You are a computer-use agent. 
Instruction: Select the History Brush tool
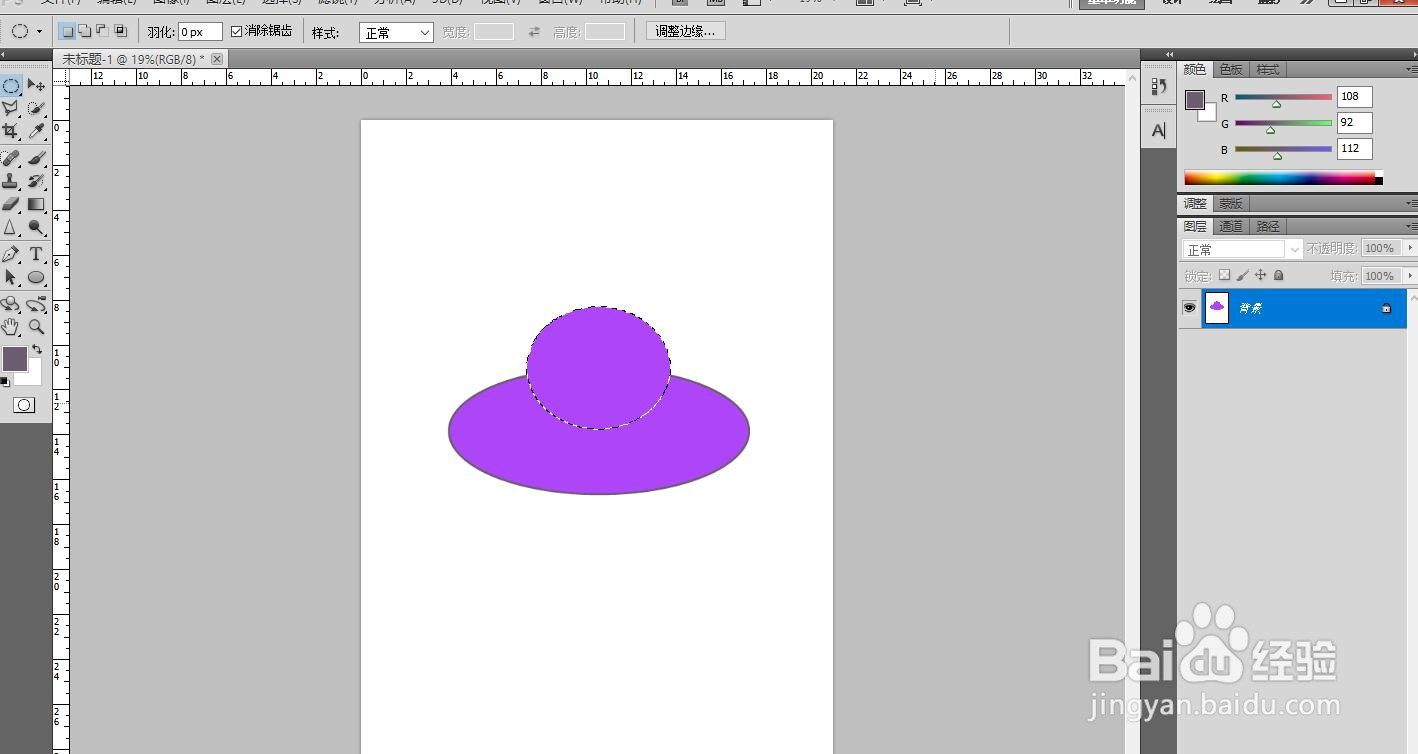pyautogui.click(x=36, y=181)
